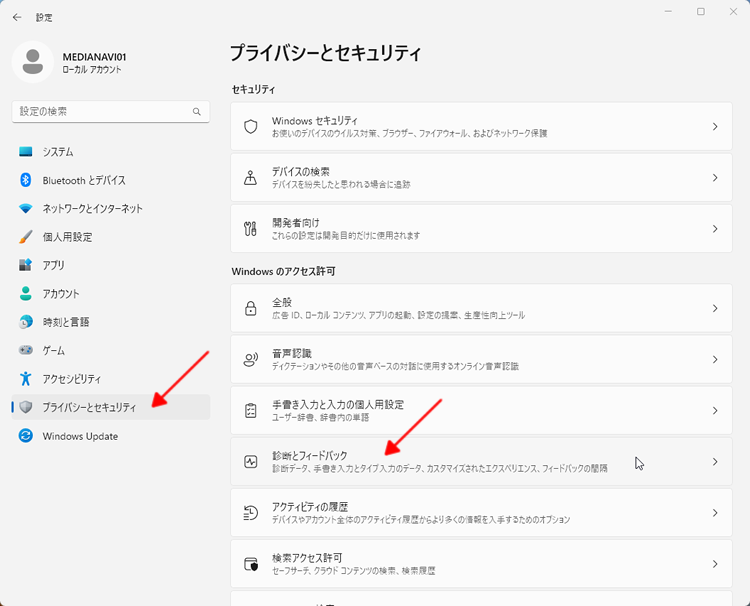750x606 pixels.
Task: Expand アクティビティの履歴 via its chevron
Action: [715, 513]
